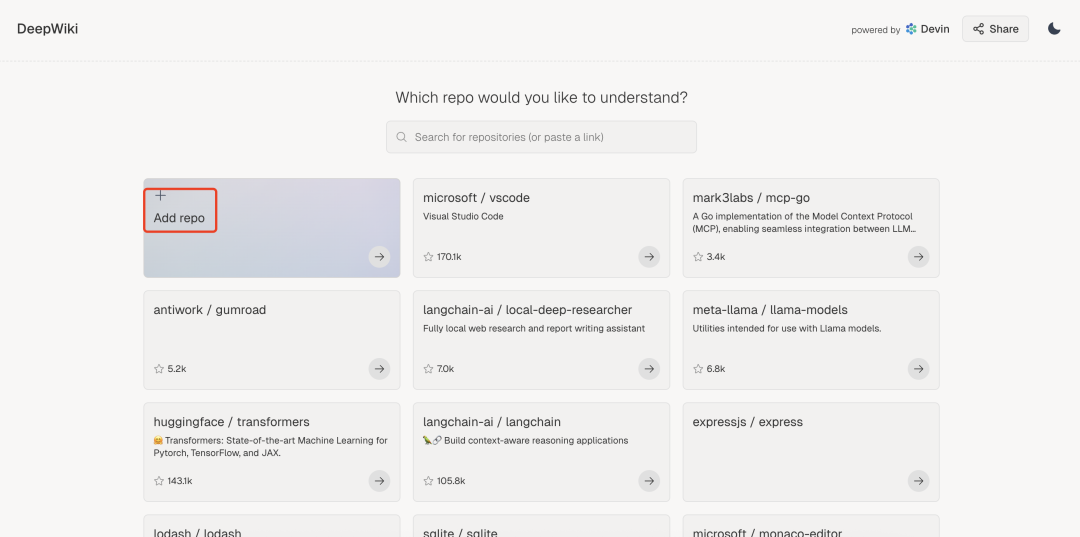Open the expressjs / express arrow button
Image resolution: width=1080 pixels, height=537 pixels.
point(918,481)
